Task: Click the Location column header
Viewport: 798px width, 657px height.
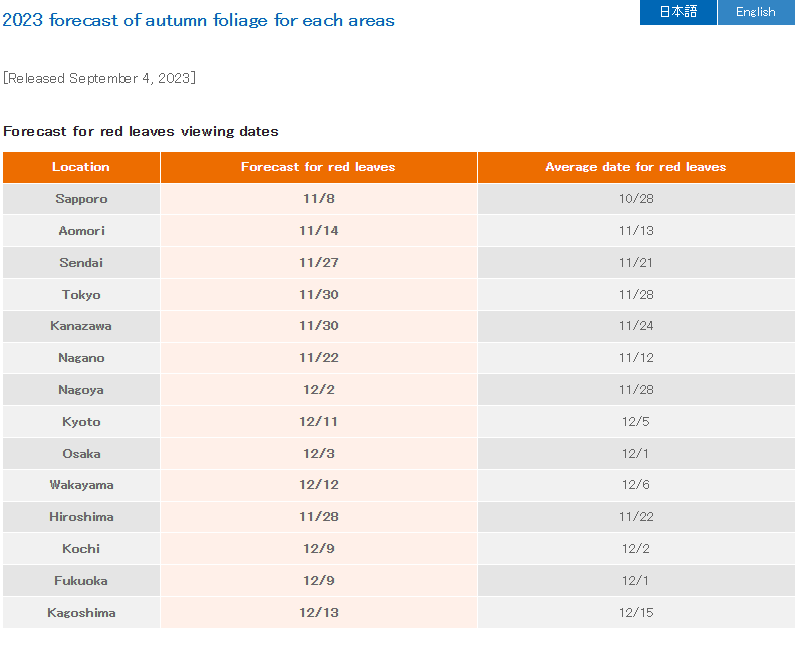Action: point(81,167)
